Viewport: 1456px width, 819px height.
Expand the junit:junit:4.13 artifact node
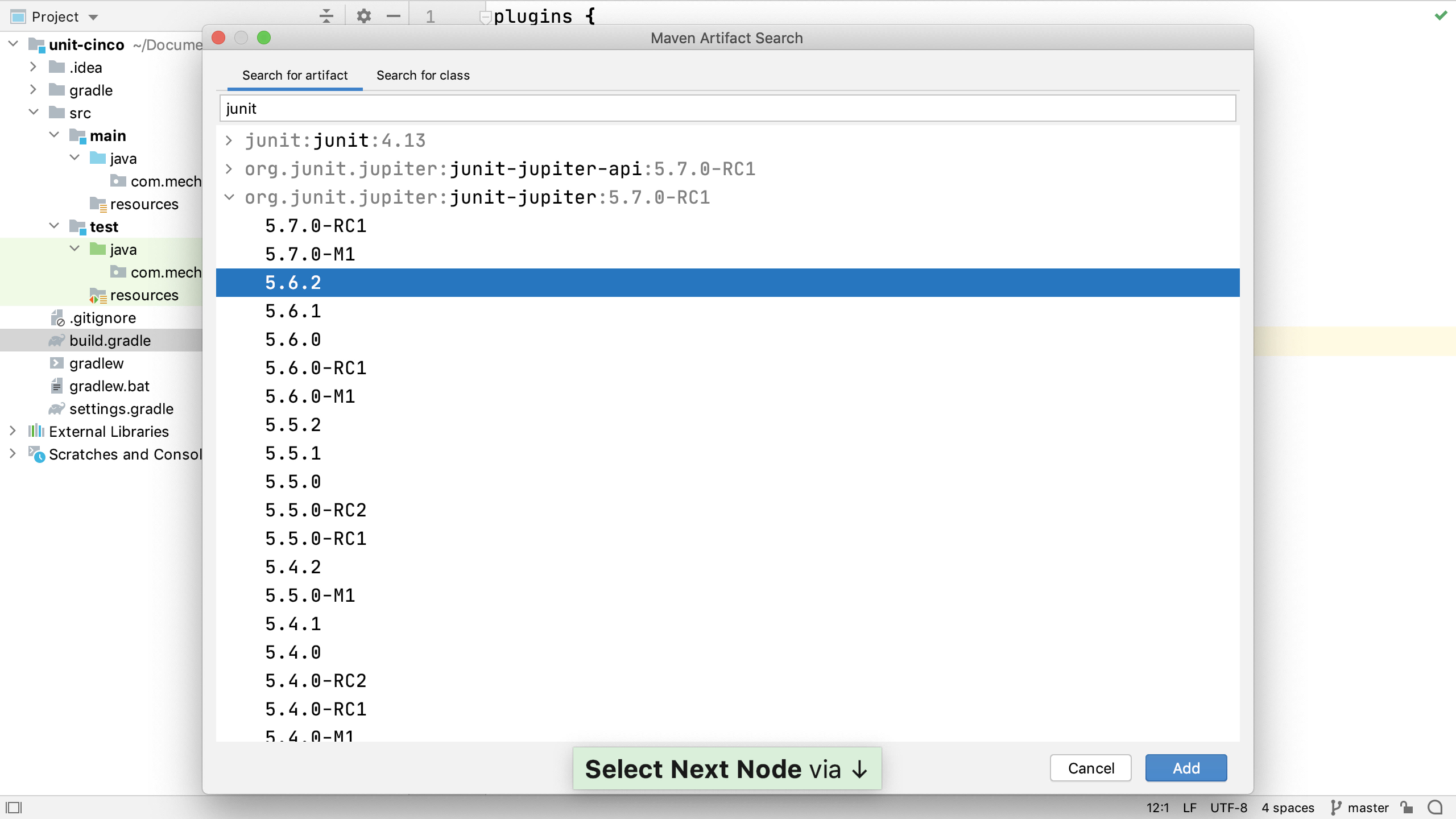point(229,140)
